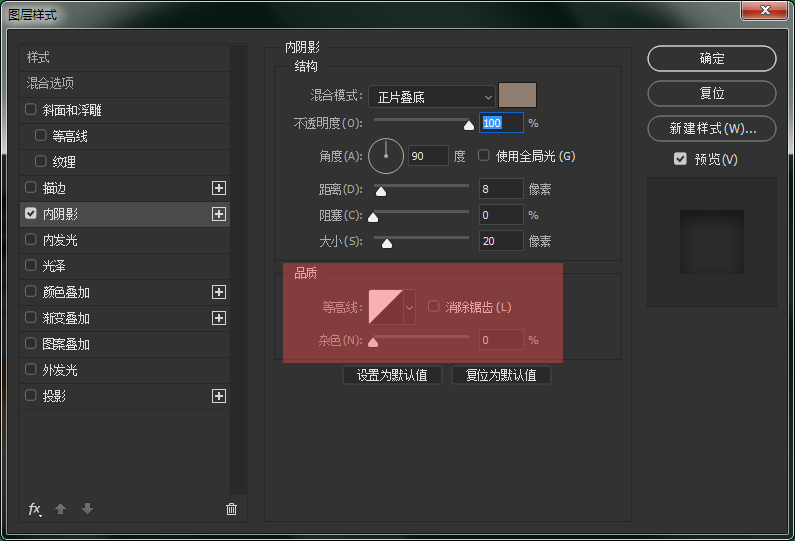
Task: Click the inner shadow color swatch
Action: click(518, 95)
